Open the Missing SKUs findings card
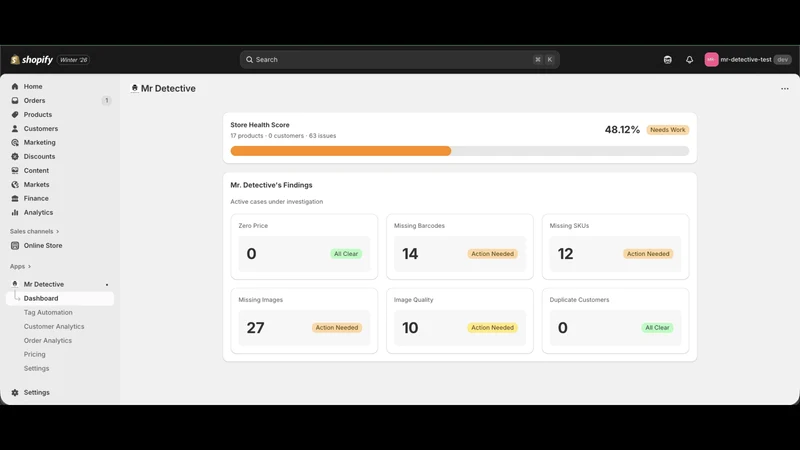 click(615, 247)
